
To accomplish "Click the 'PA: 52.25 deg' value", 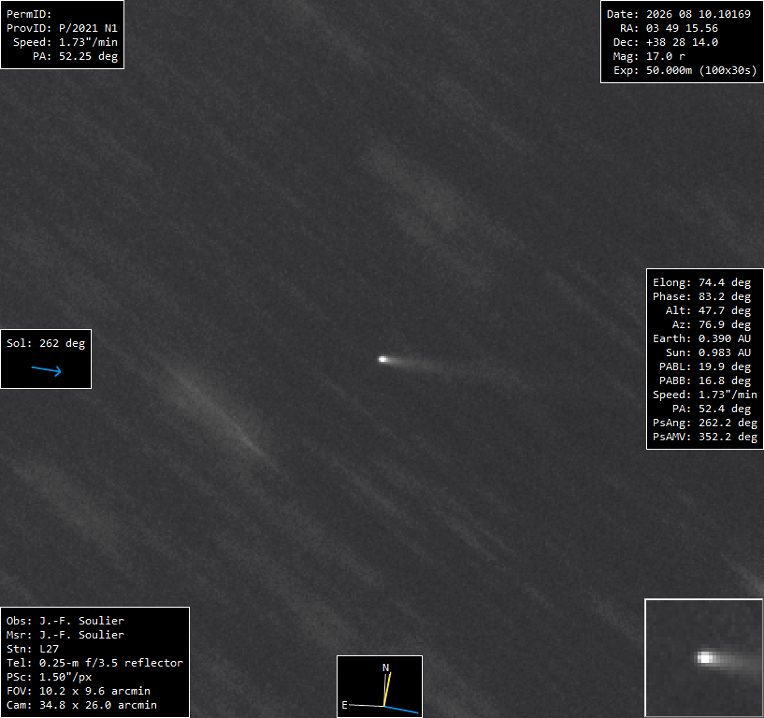I will [x=75, y=57].
